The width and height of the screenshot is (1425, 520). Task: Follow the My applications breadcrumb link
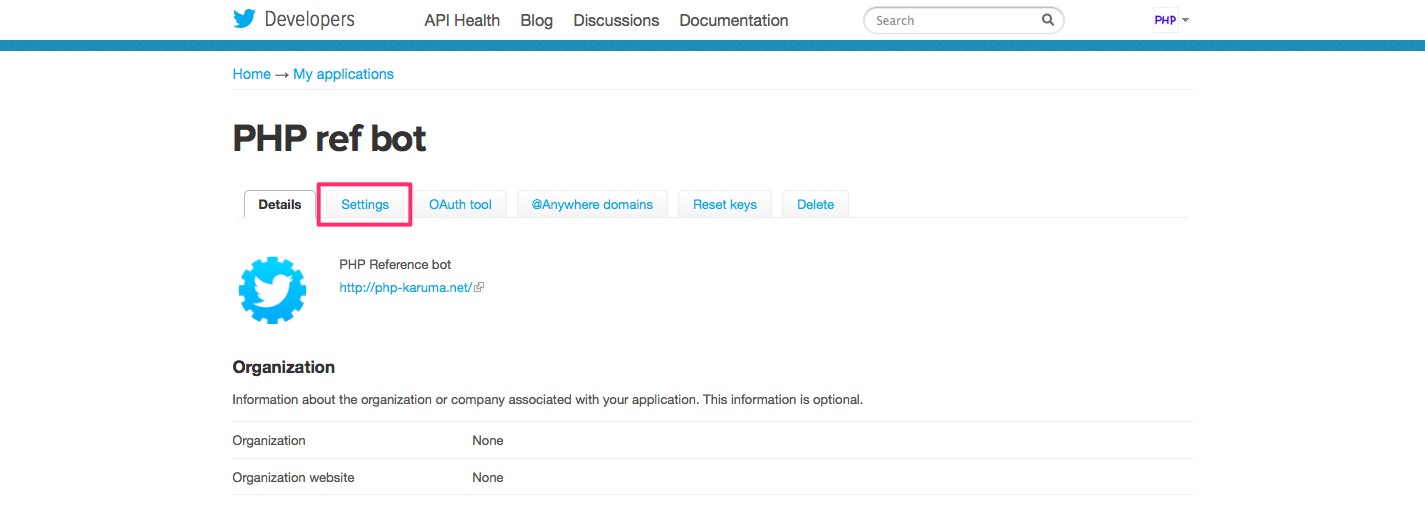pyautogui.click(x=343, y=74)
